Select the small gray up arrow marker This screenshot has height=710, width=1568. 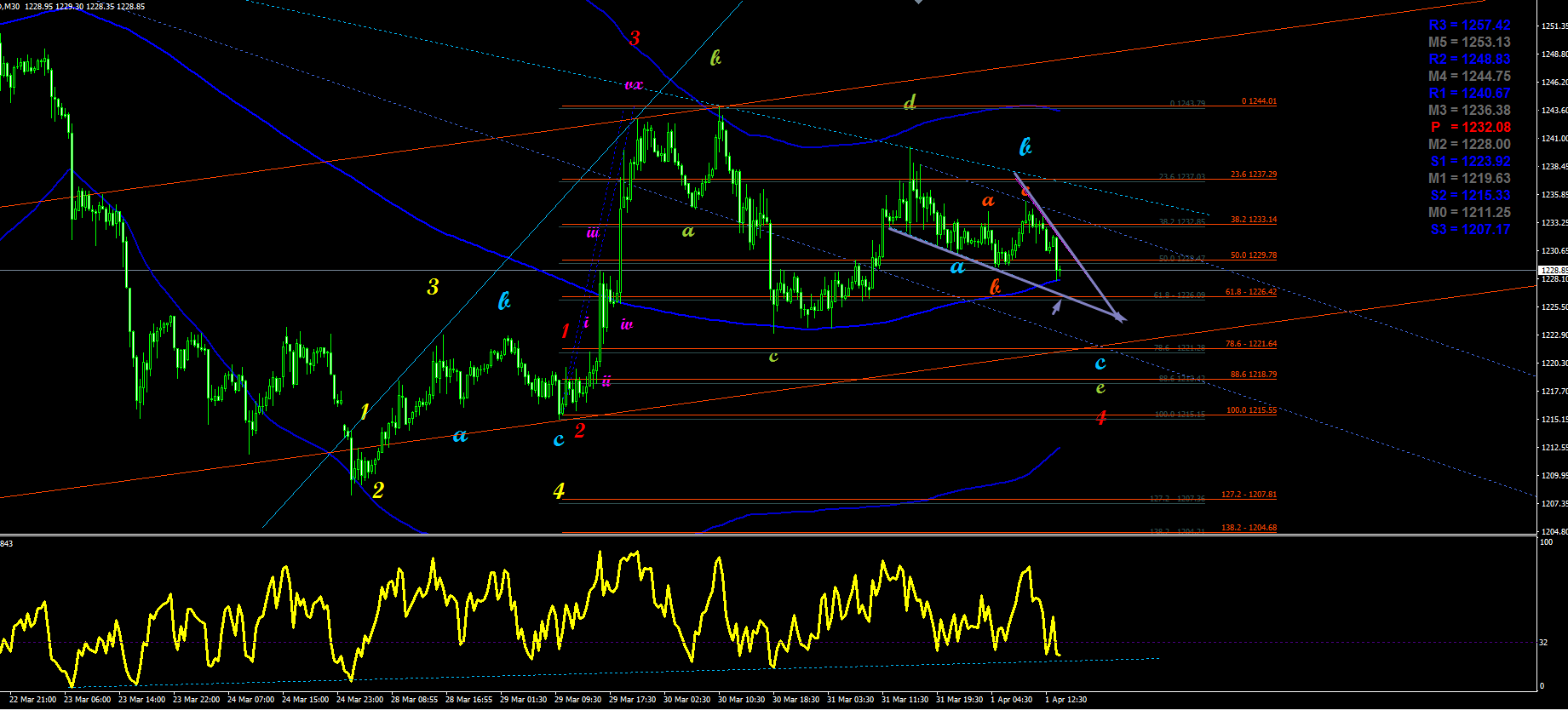(x=1056, y=306)
